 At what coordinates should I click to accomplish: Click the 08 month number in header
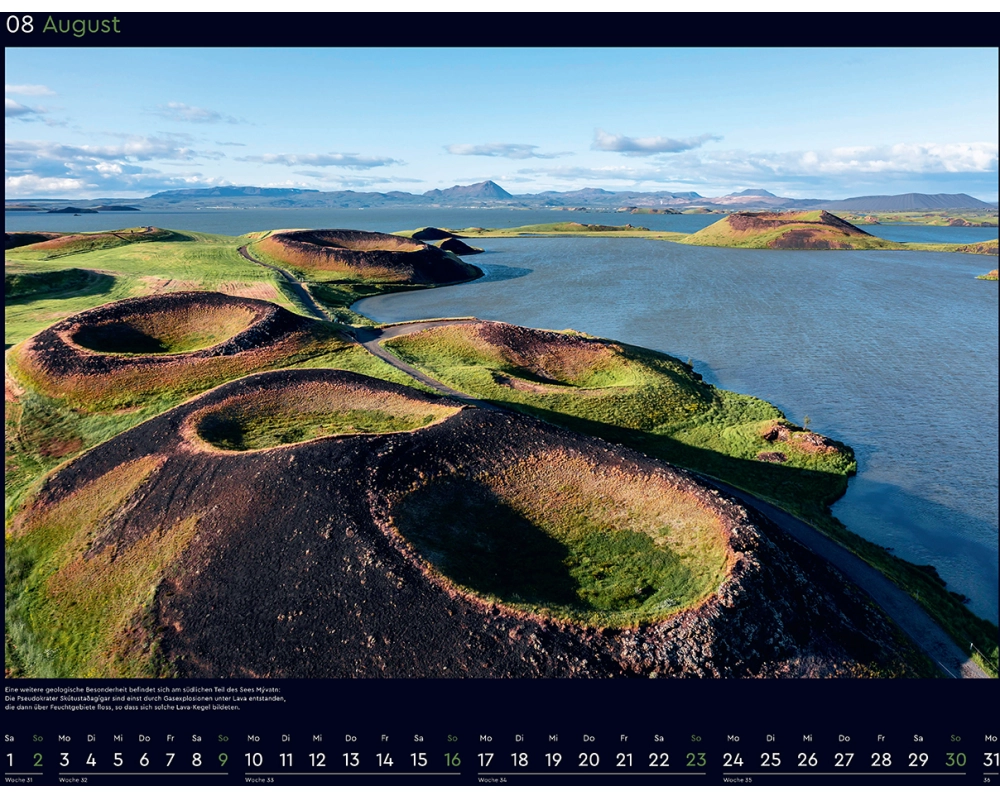click(20, 25)
